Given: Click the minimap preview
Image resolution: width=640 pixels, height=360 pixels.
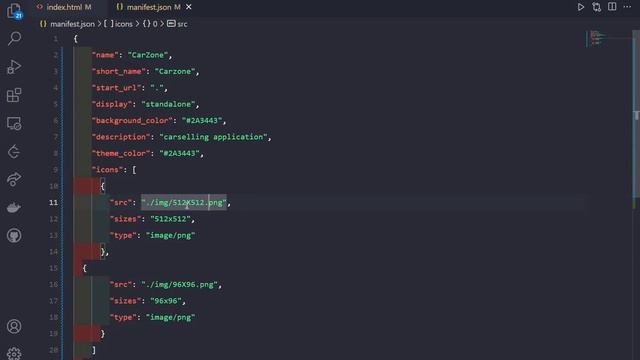Looking at the screenshot, I should [x=598, y=38].
